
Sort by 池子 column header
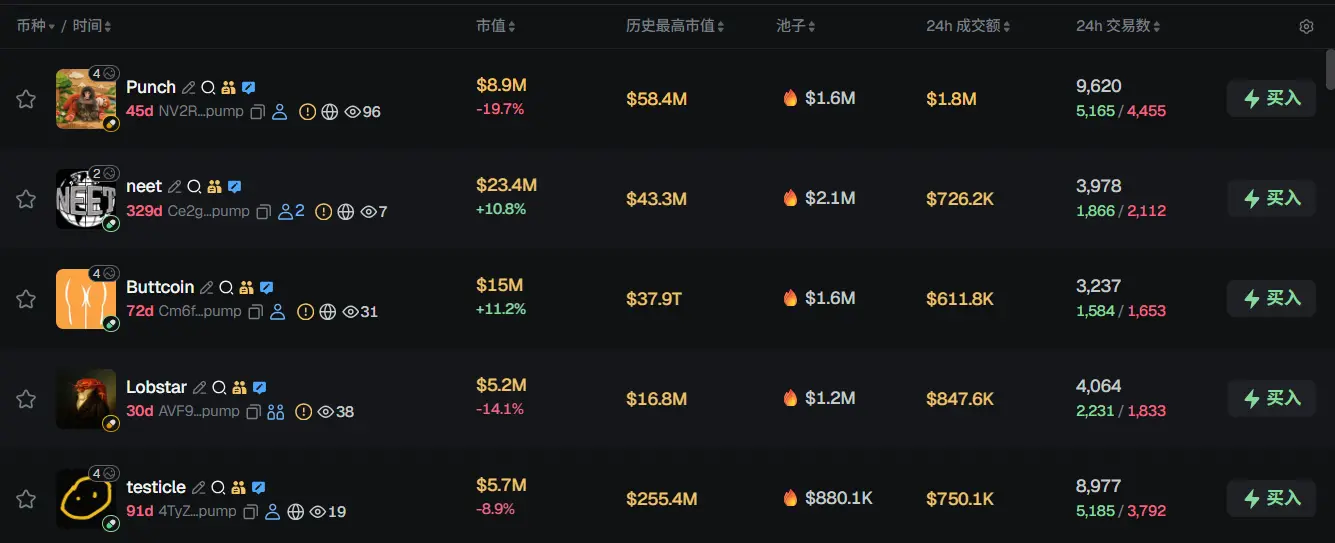(x=796, y=26)
